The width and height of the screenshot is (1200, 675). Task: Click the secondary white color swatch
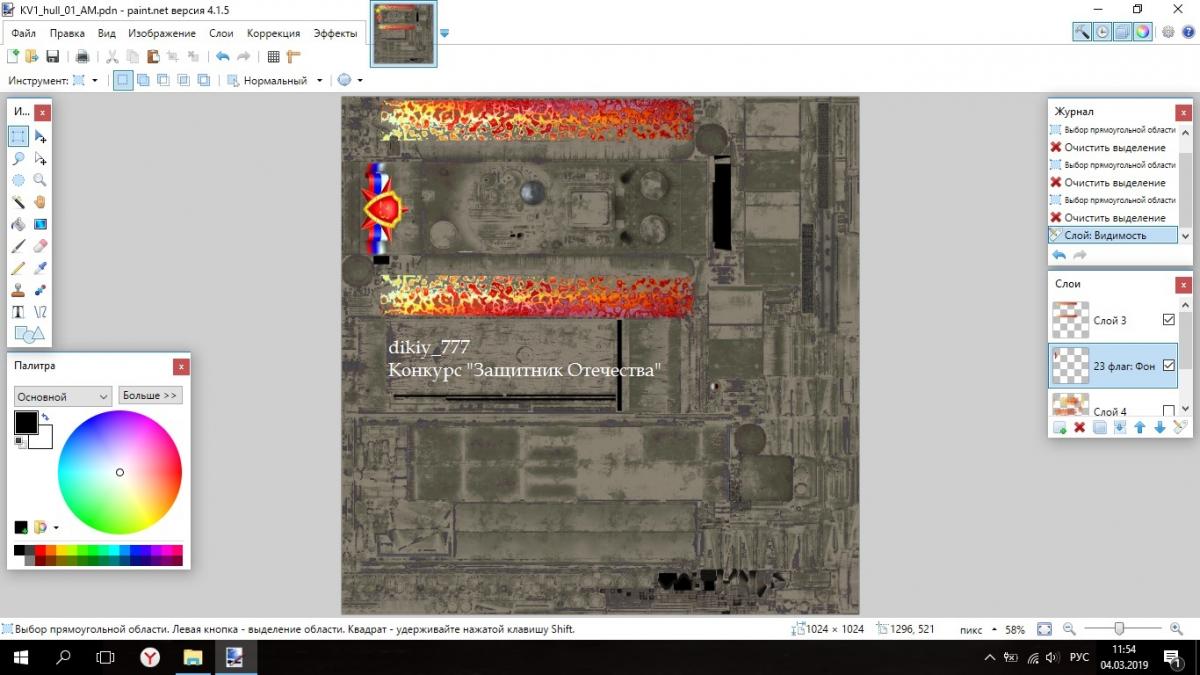click(42, 439)
